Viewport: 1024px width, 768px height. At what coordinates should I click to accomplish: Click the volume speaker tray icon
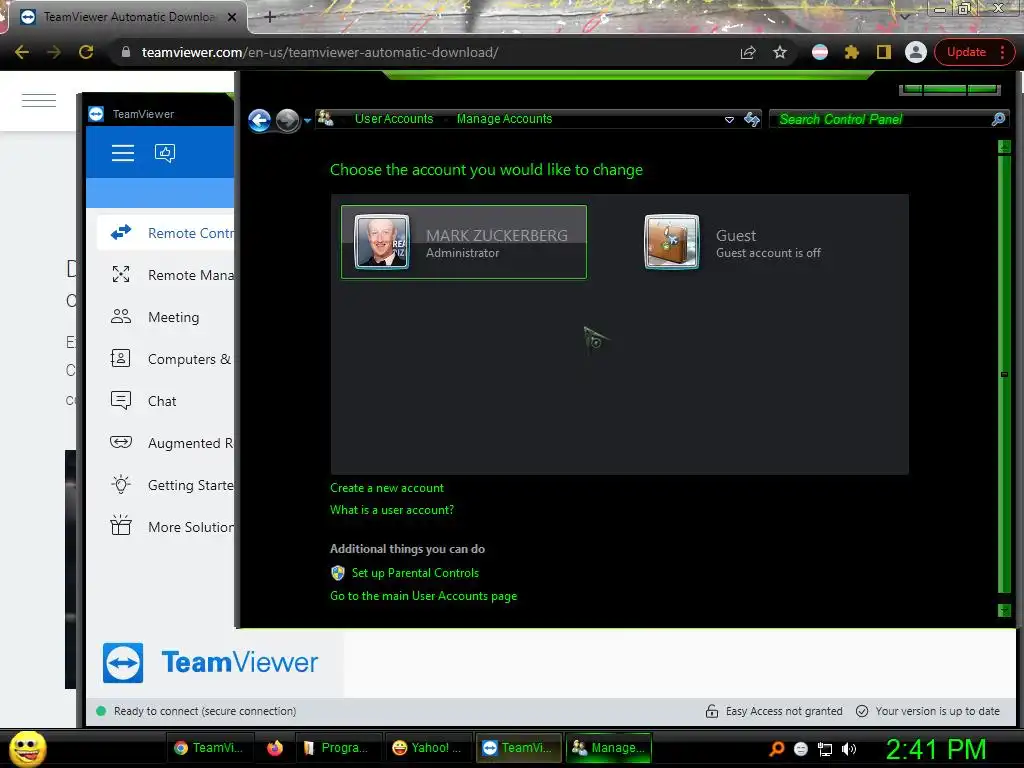[849, 749]
